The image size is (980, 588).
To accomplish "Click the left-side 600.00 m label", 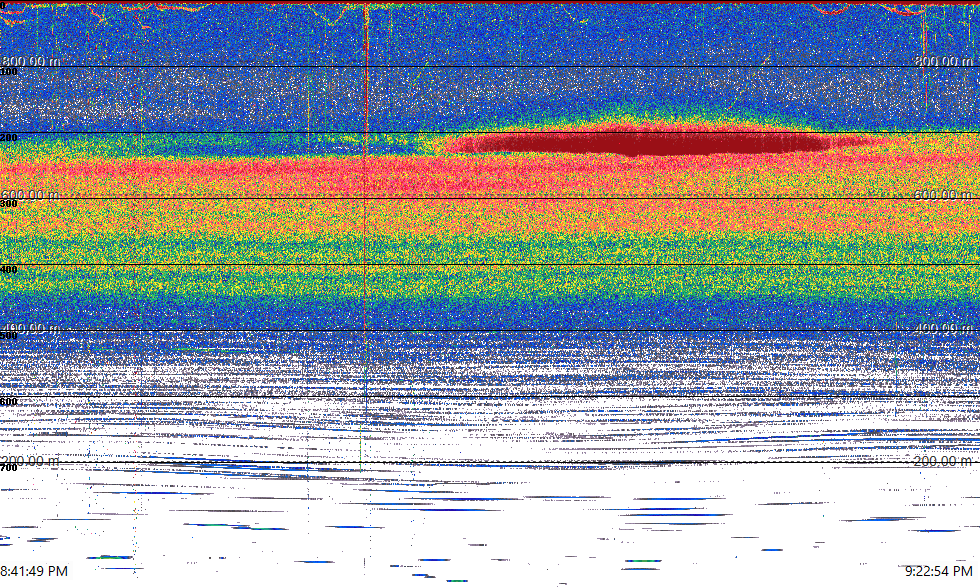I will (31, 194).
